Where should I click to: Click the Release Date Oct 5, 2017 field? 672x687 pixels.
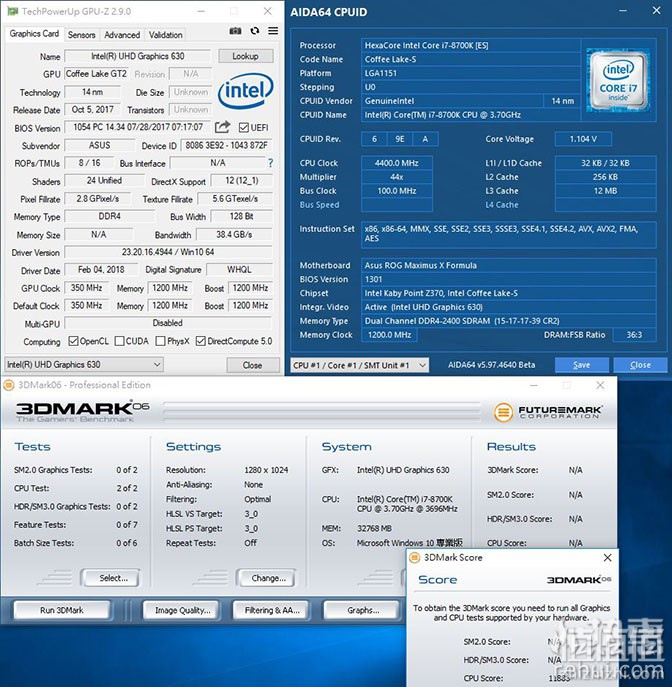pos(92,110)
